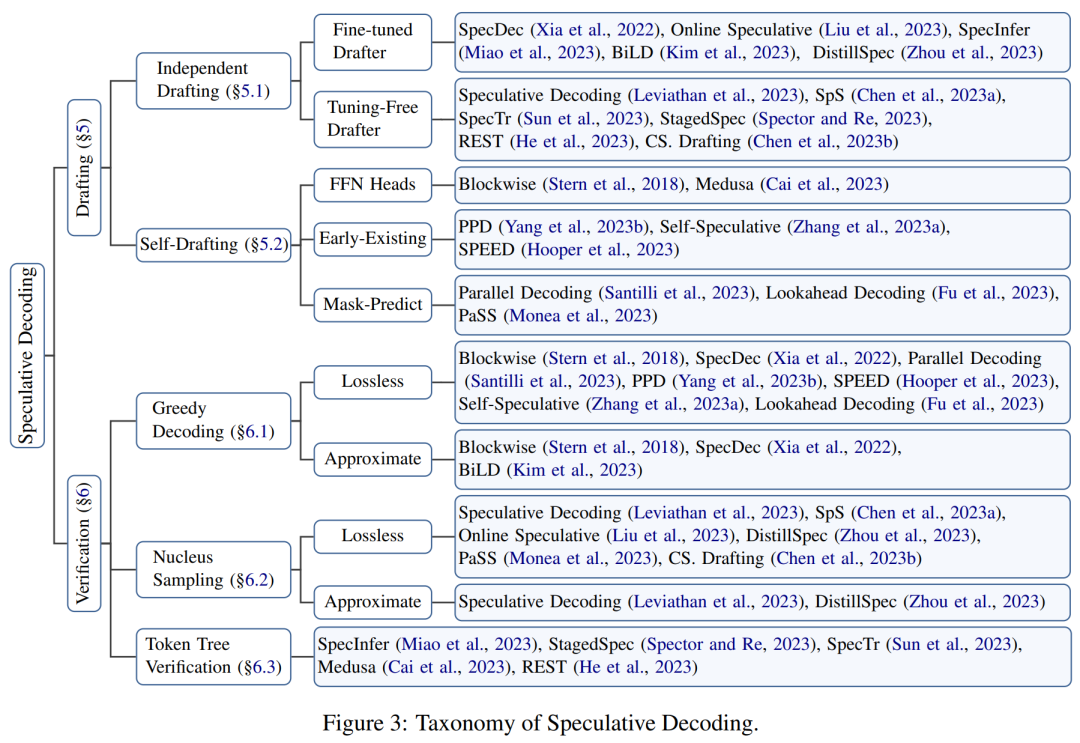Screen dimensions: 1080x743
Task: Select the Verification (§6) node
Action: [84, 543]
